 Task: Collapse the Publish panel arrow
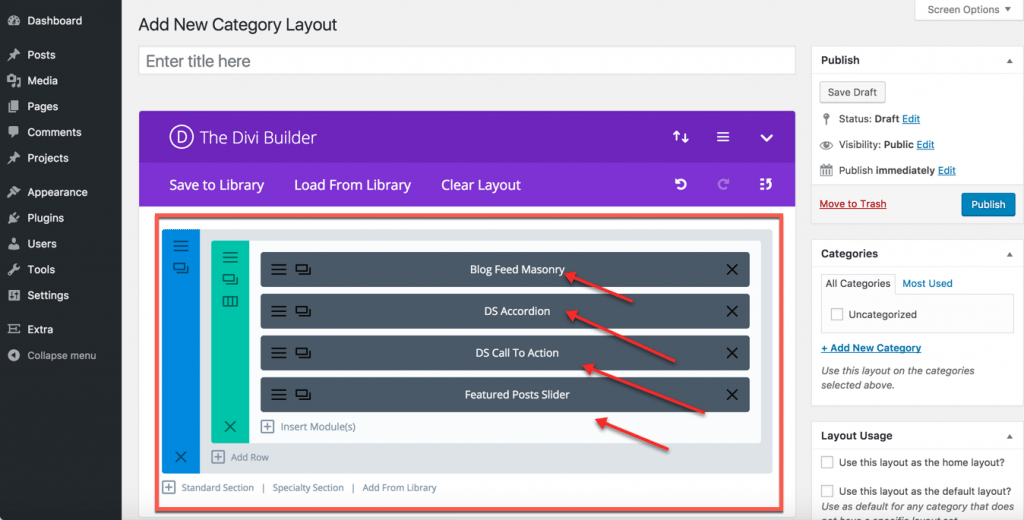coord(1010,60)
